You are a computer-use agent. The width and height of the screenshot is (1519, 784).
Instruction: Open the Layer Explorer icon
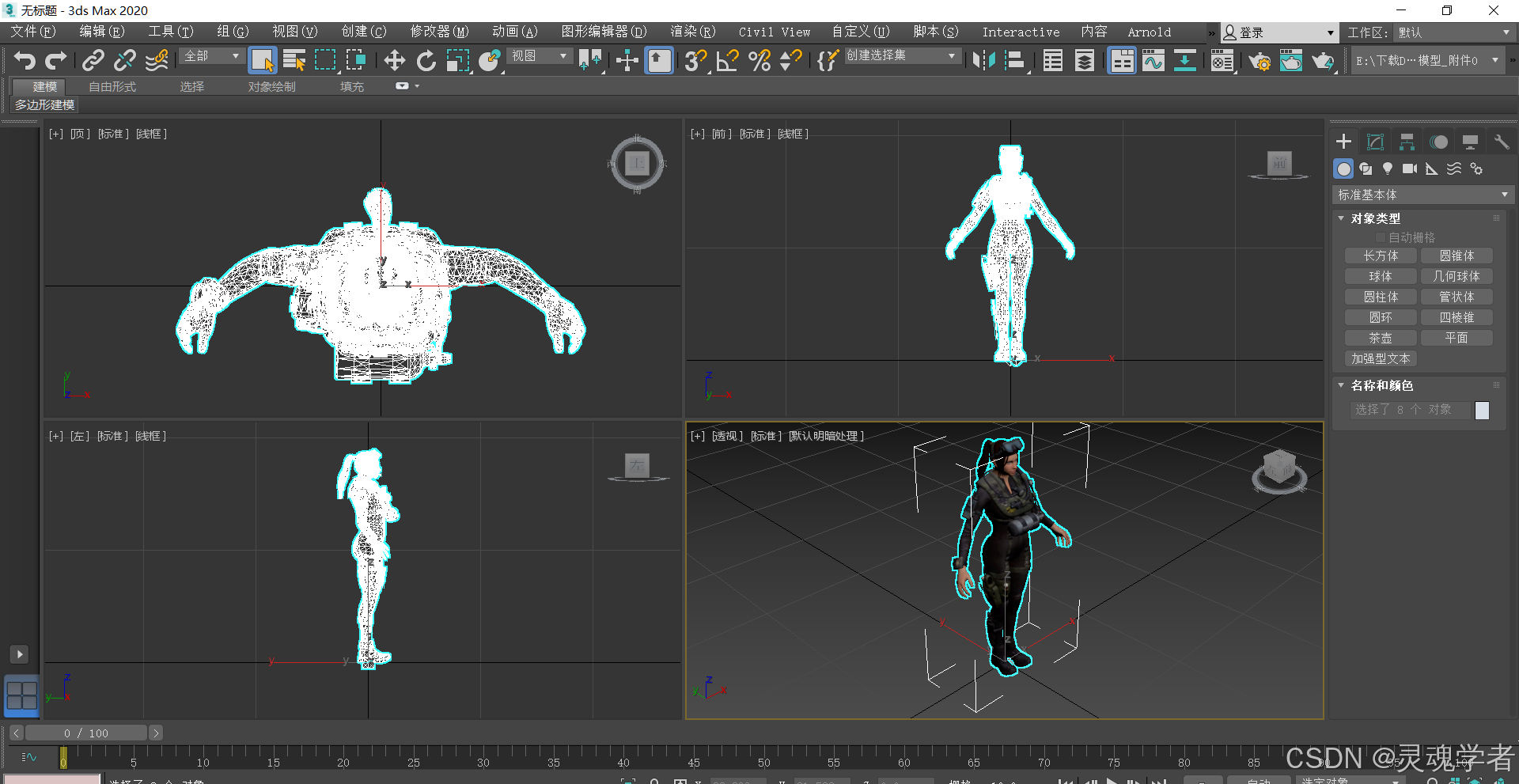coord(1085,60)
